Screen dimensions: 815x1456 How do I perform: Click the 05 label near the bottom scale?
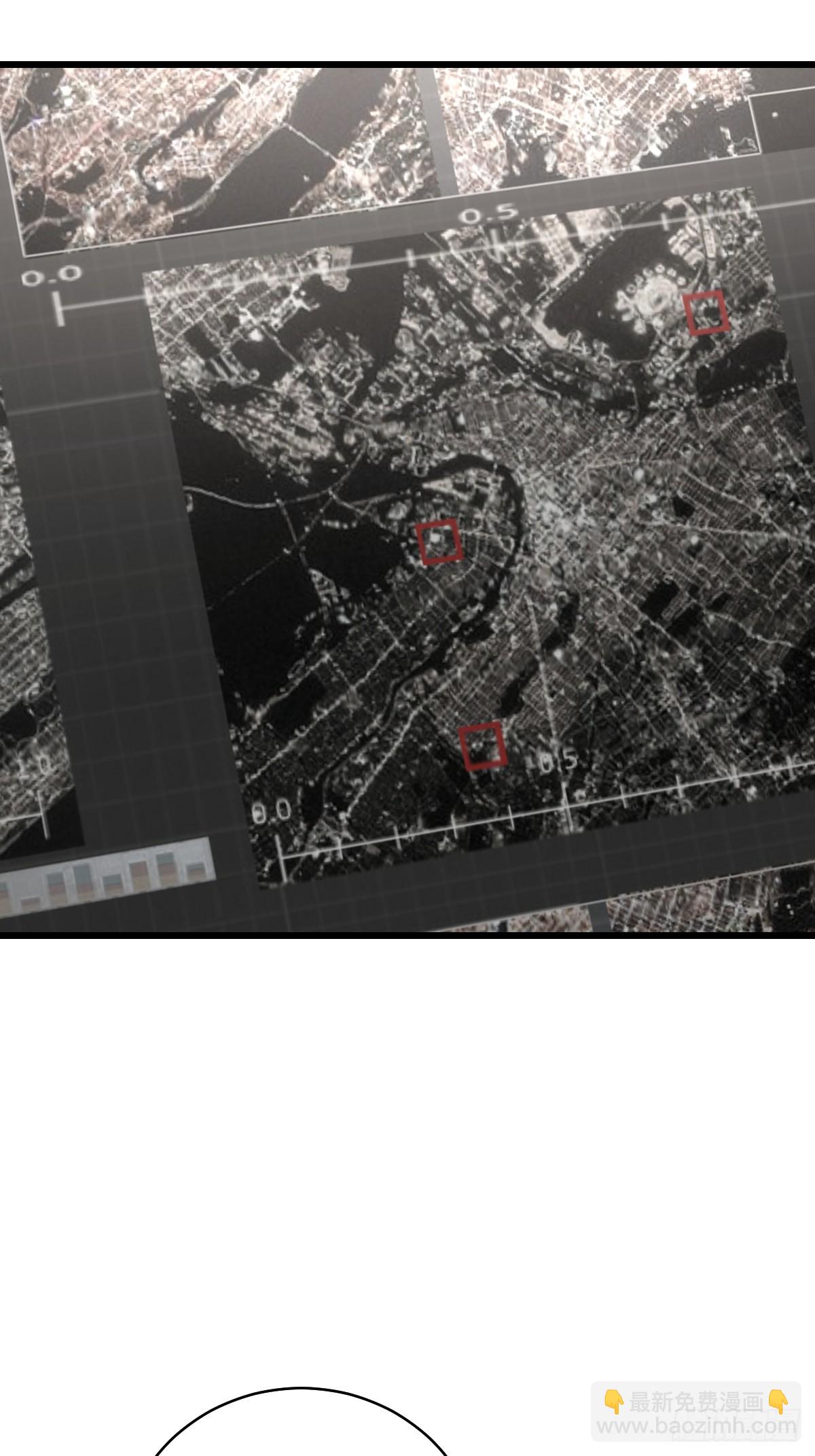click(x=557, y=762)
